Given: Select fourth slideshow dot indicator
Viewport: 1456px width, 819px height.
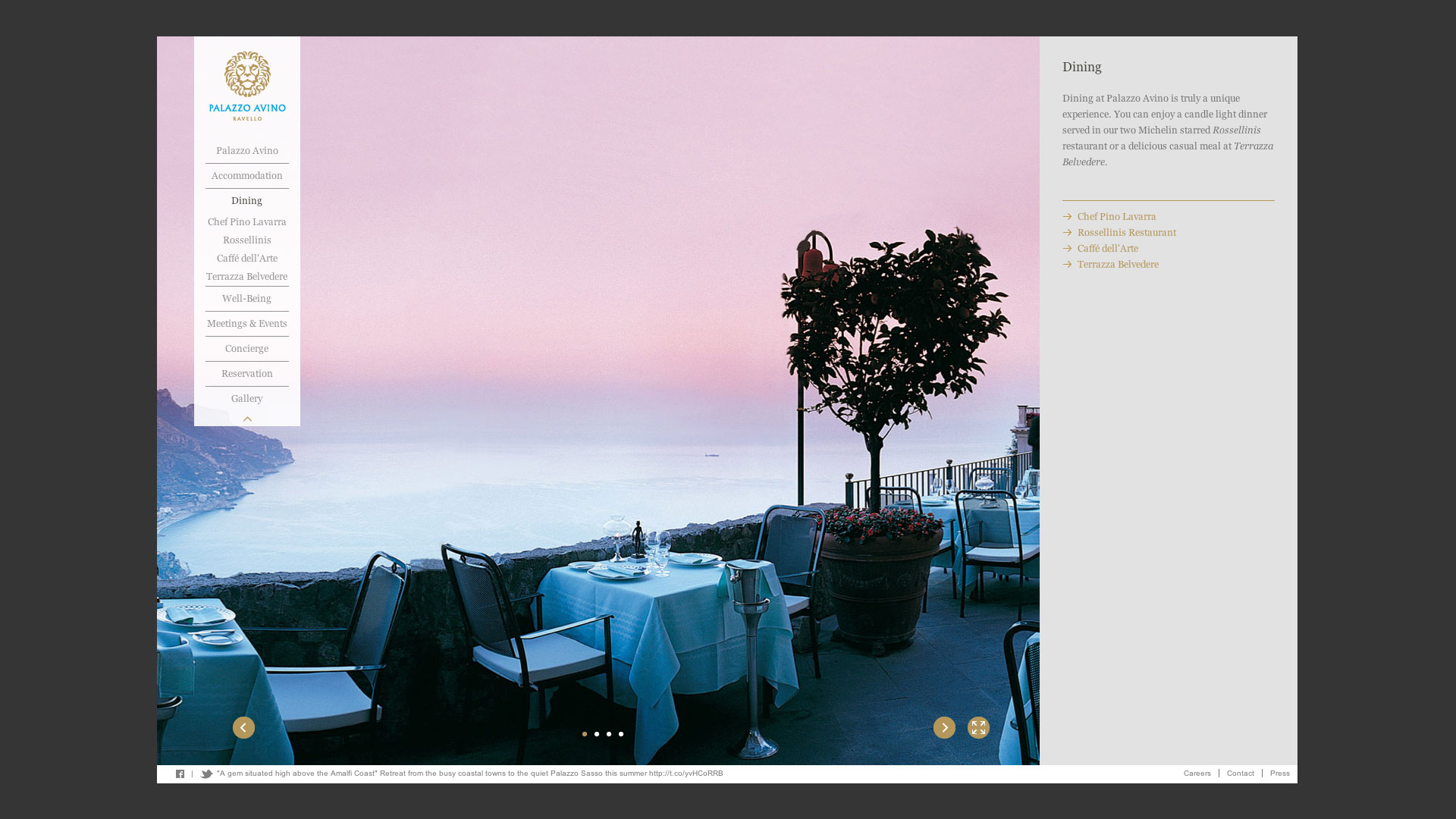Looking at the screenshot, I should point(621,734).
